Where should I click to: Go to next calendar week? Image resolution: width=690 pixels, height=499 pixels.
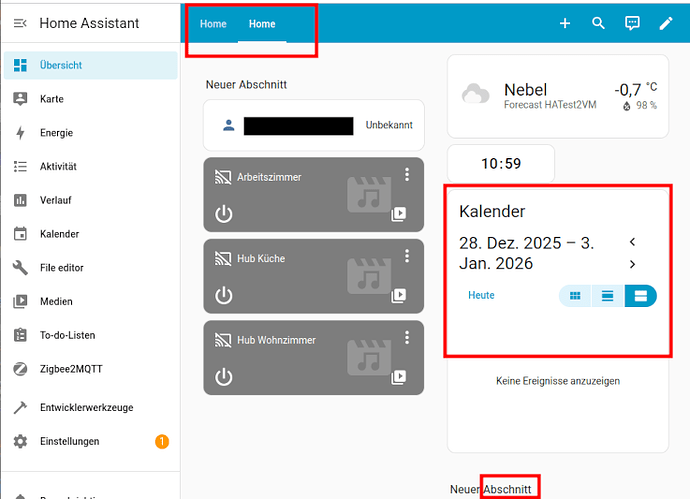[x=632, y=264]
